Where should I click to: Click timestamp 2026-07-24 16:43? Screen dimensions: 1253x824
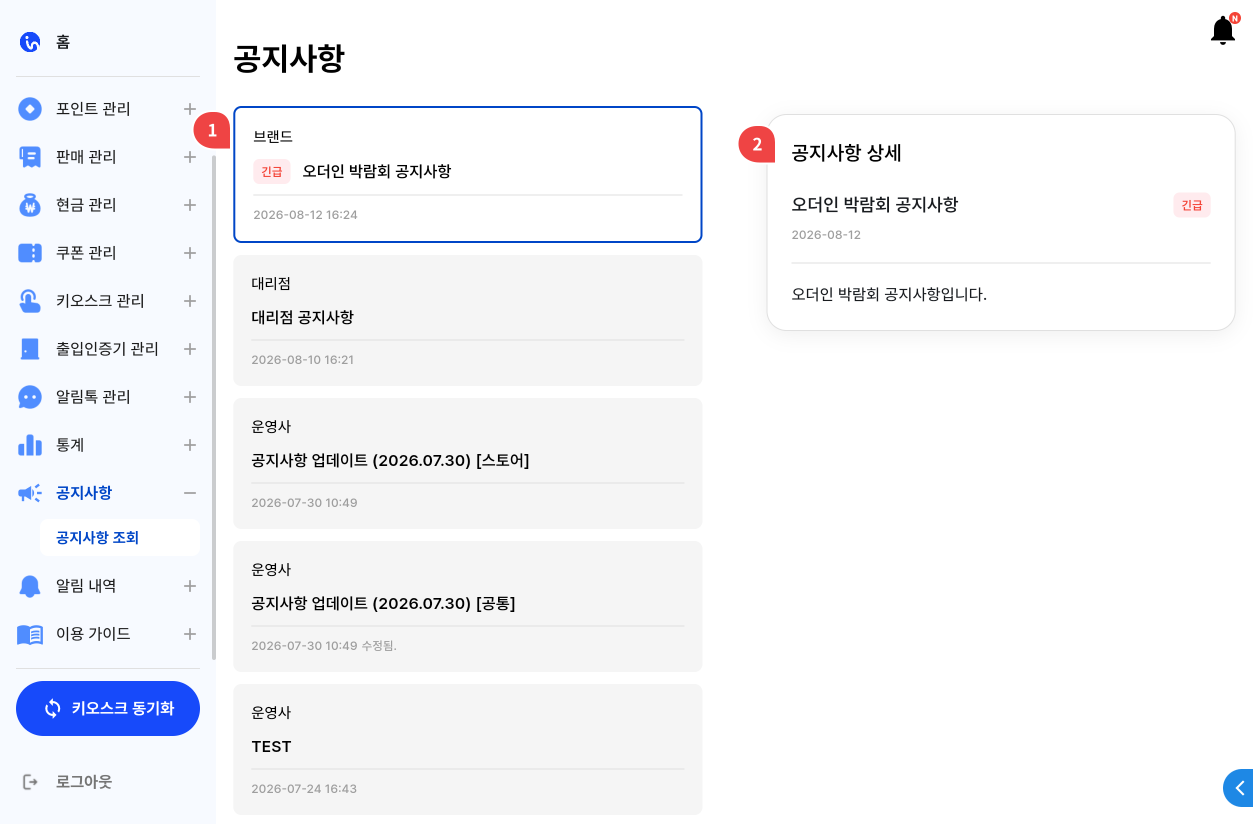click(304, 789)
